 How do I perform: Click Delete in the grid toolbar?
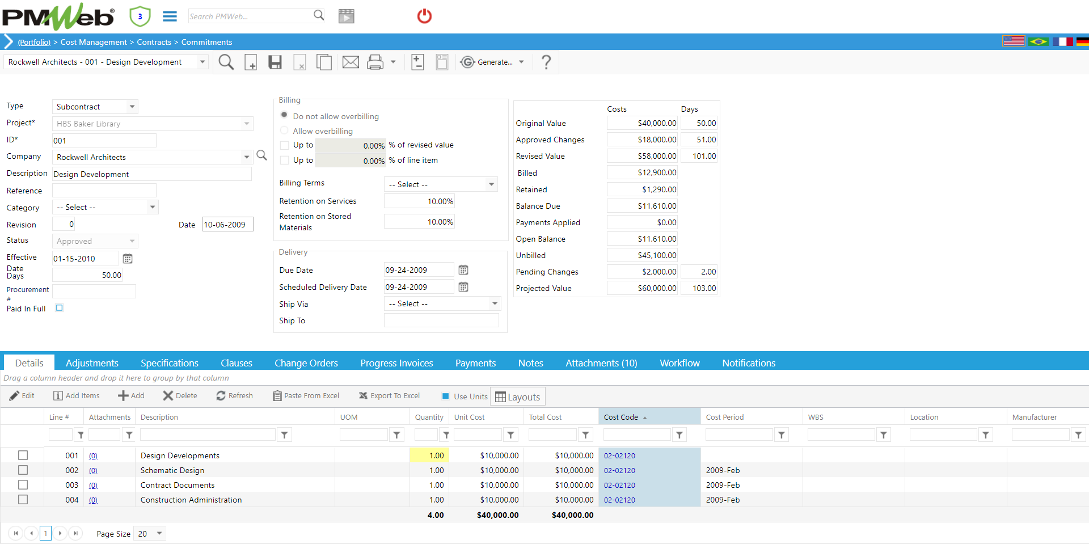180,396
